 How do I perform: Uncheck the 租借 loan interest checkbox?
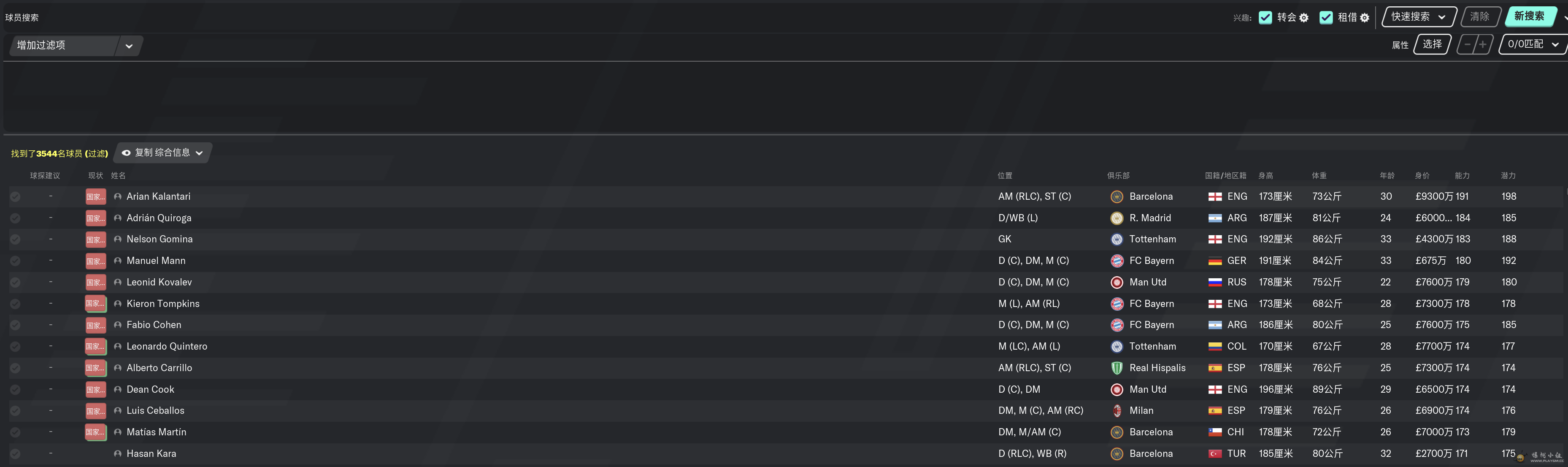1326,18
